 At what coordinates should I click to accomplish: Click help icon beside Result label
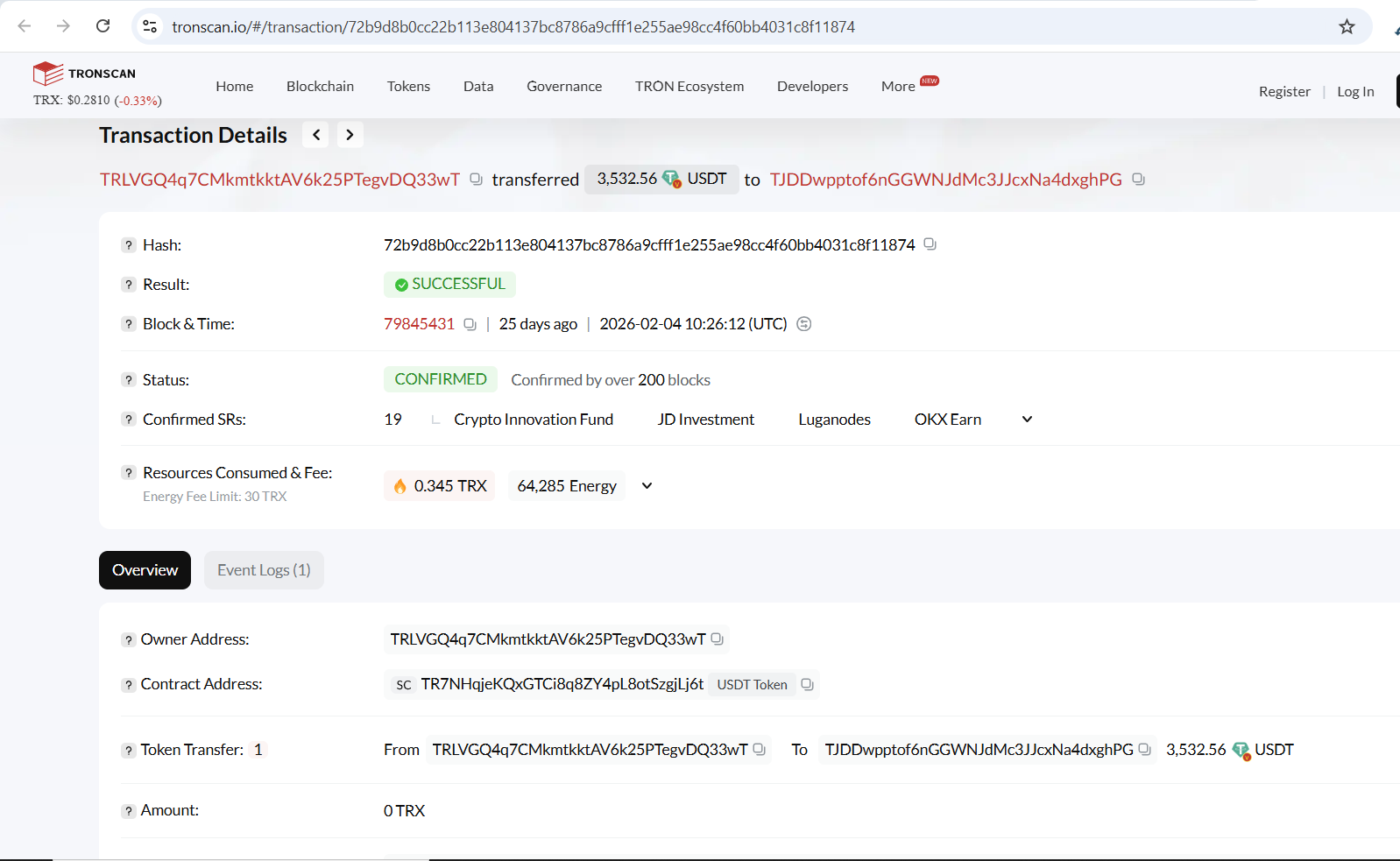[x=129, y=285]
